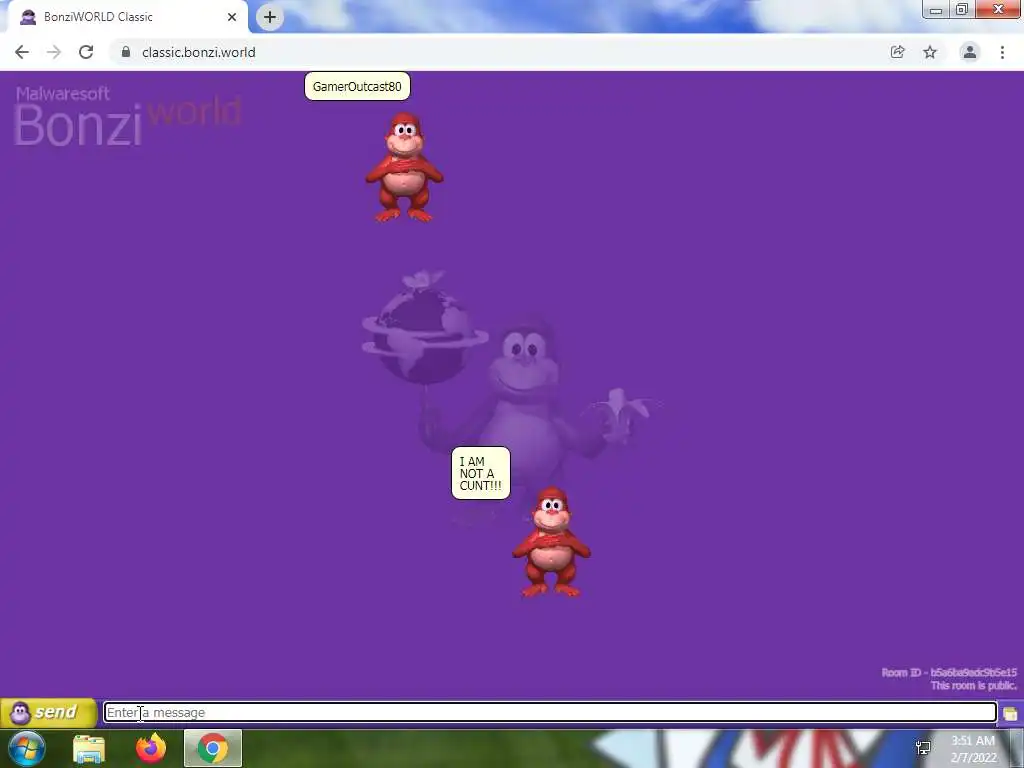This screenshot has width=1024, height=768.
Task: Click the GamerOutcast80 name bubble
Action: [357, 86]
